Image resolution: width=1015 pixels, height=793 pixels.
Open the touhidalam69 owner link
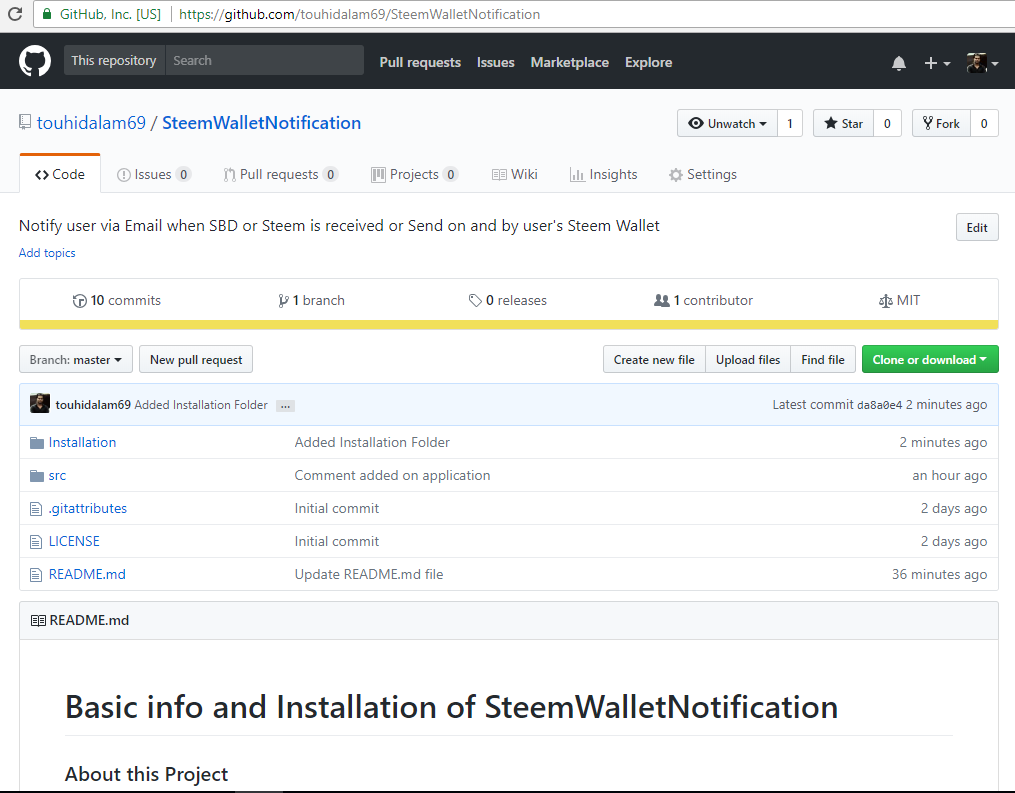click(91, 122)
